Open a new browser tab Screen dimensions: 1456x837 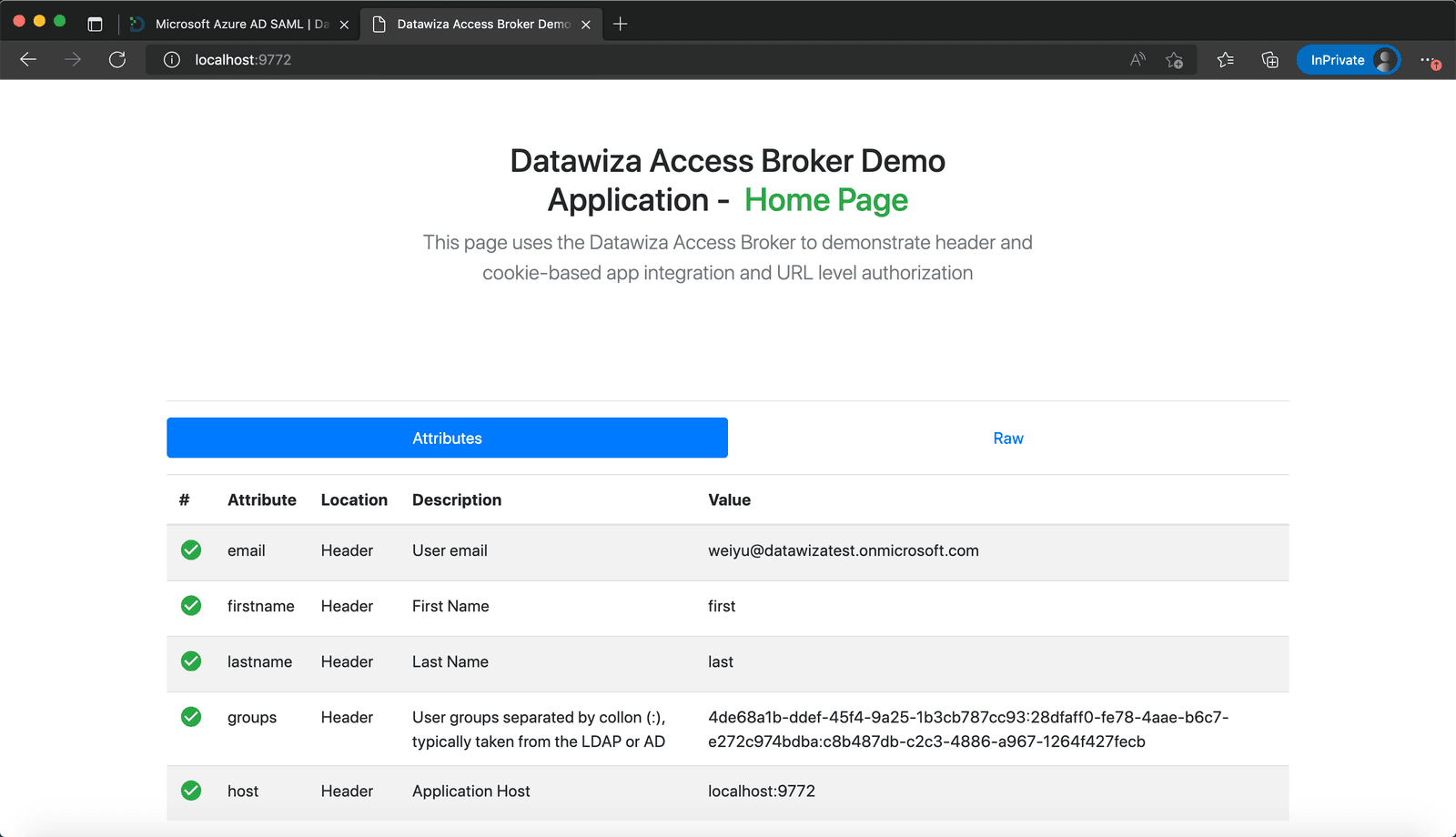pyautogui.click(x=621, y=24)
